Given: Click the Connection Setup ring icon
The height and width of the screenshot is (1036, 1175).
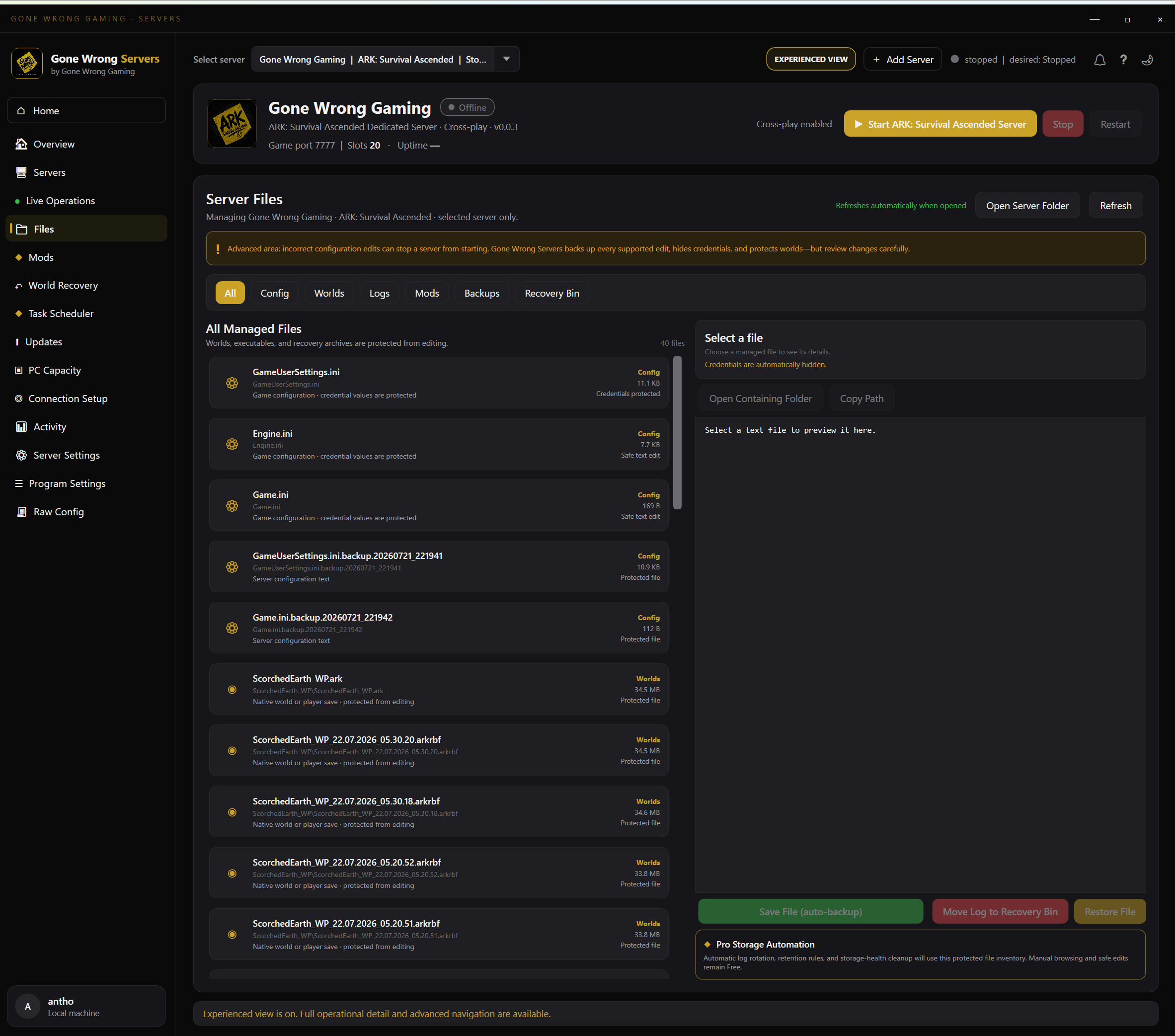Looking at the screenshot, I should click(x=19, y=398).
